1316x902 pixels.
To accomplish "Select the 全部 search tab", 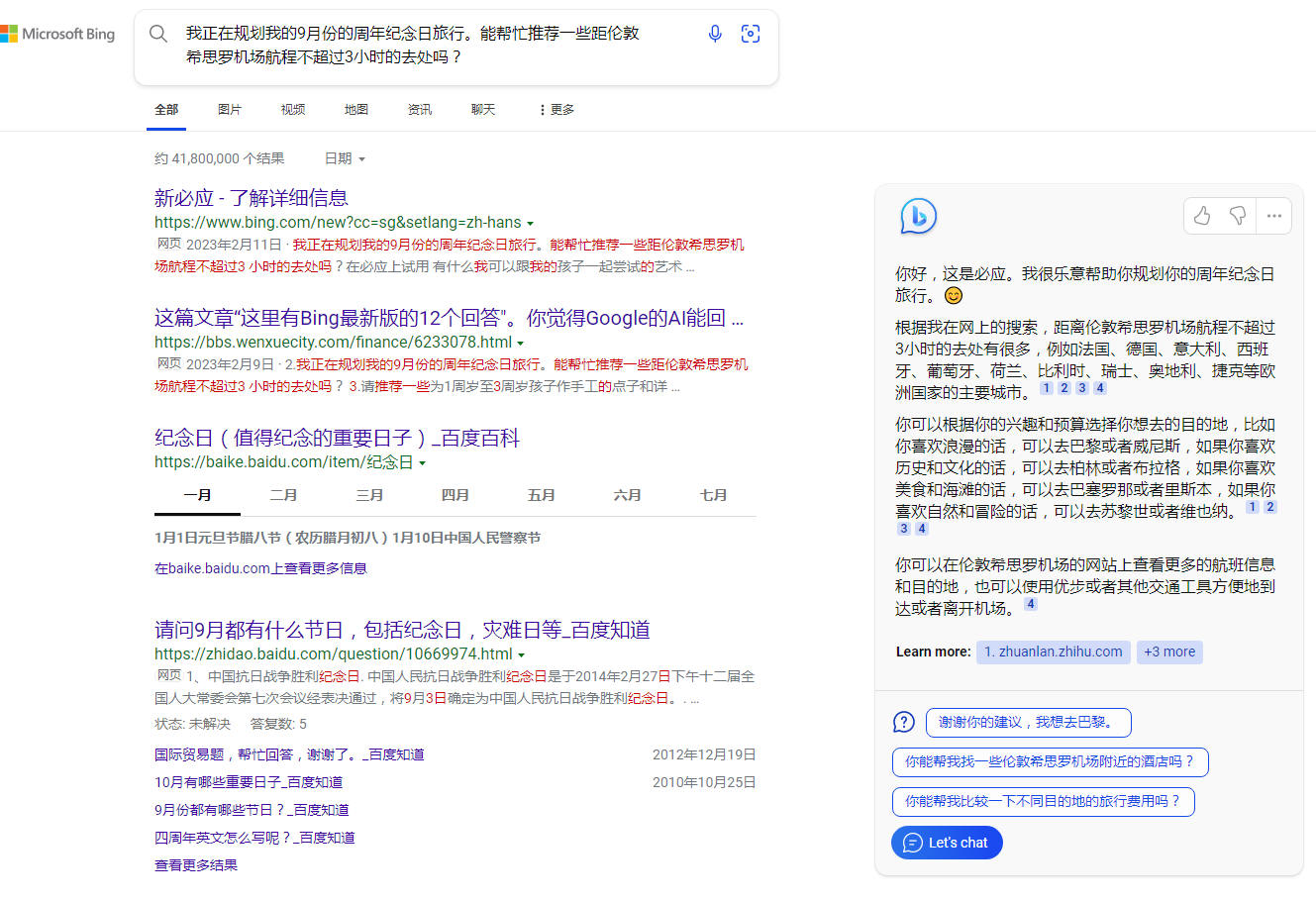I will point(166,110).
